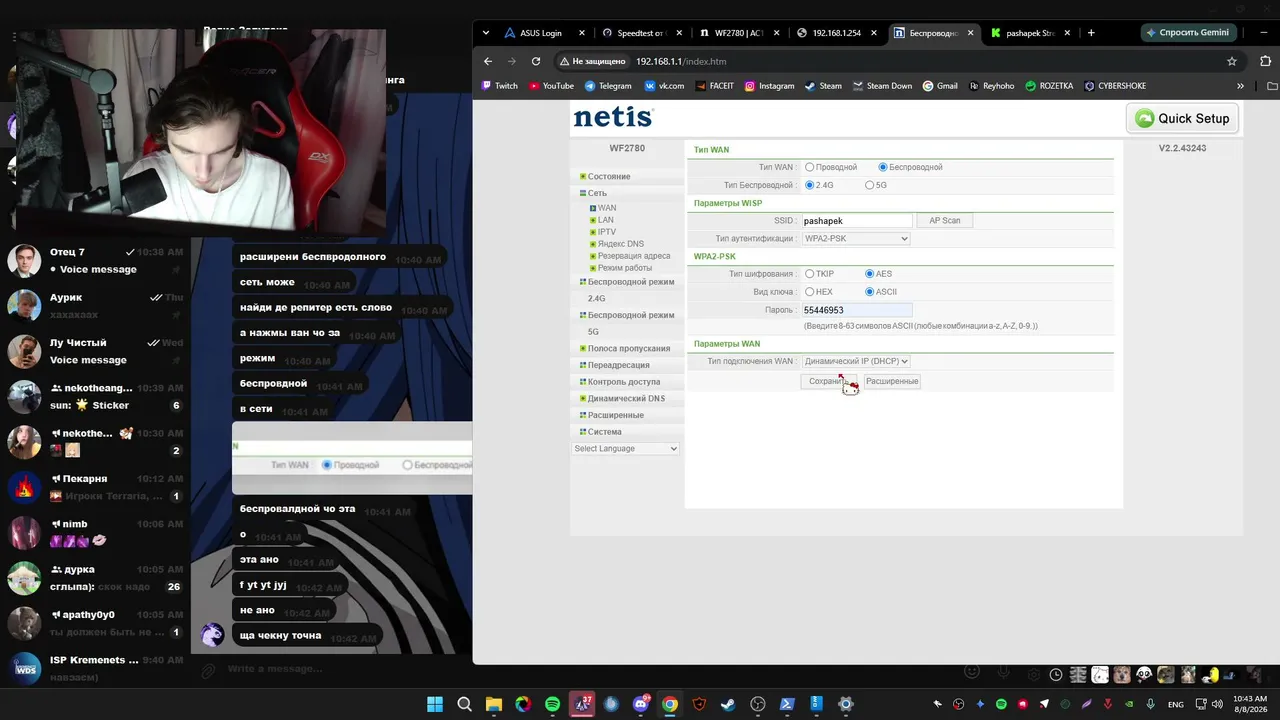The width and height of the screenshot is (1280, 720).
Task: Click the Сохранить button
Action: tap(828, 381)
